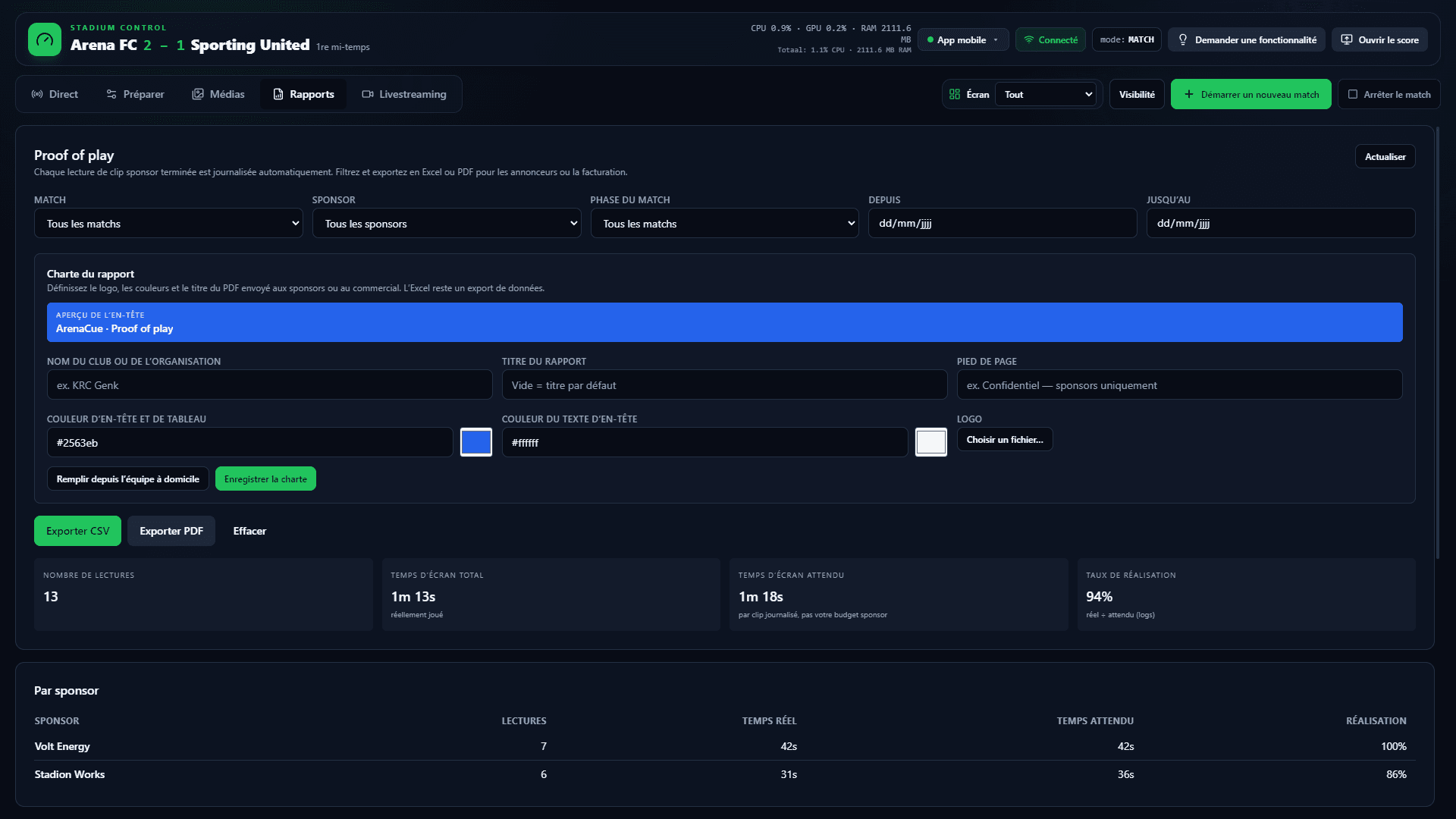Click Remplir depuis l'équipe à domicile
This screenshot has width=1456, height=819.
pos(128,479)
